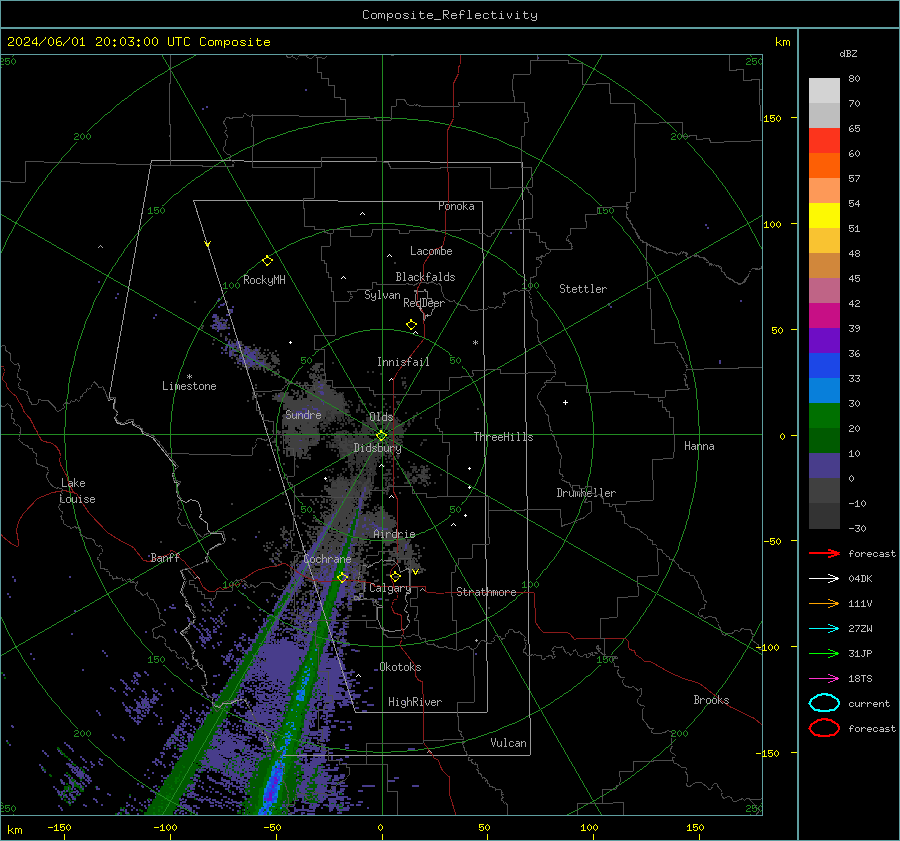900x841 pixels.
Task: Click the Ponoka city label
Action: (x=456, y=206)
